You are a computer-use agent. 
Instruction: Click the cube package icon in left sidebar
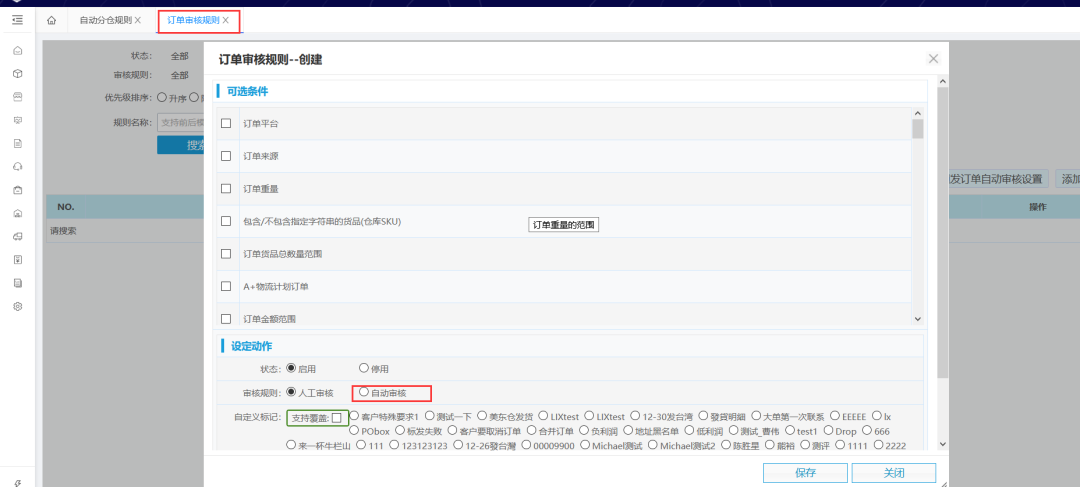[x=17, y=73]
